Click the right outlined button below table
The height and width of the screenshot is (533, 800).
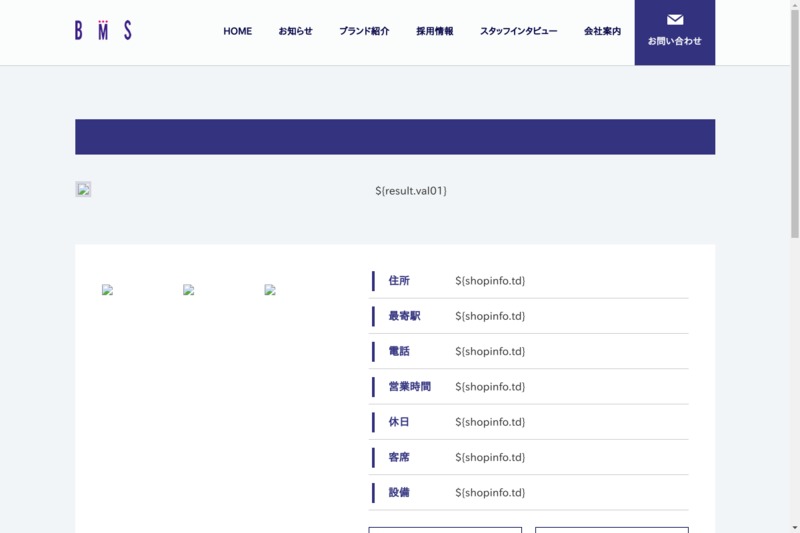[611, 529]
